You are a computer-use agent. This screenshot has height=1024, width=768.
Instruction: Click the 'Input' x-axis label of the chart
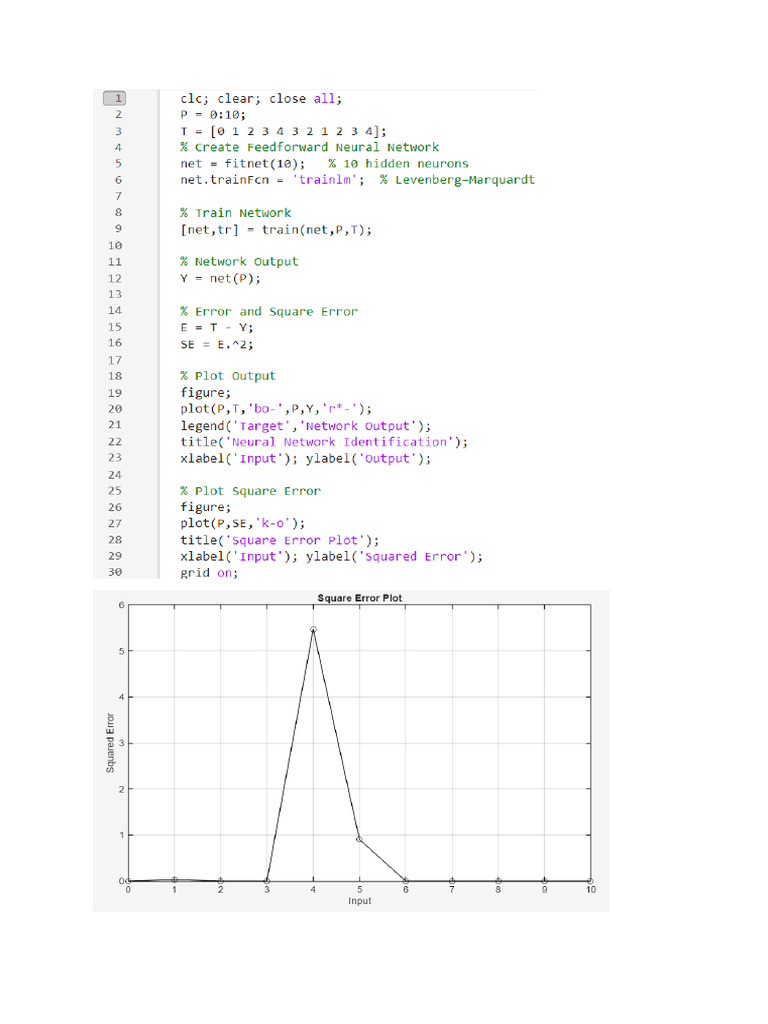[360, 901]
